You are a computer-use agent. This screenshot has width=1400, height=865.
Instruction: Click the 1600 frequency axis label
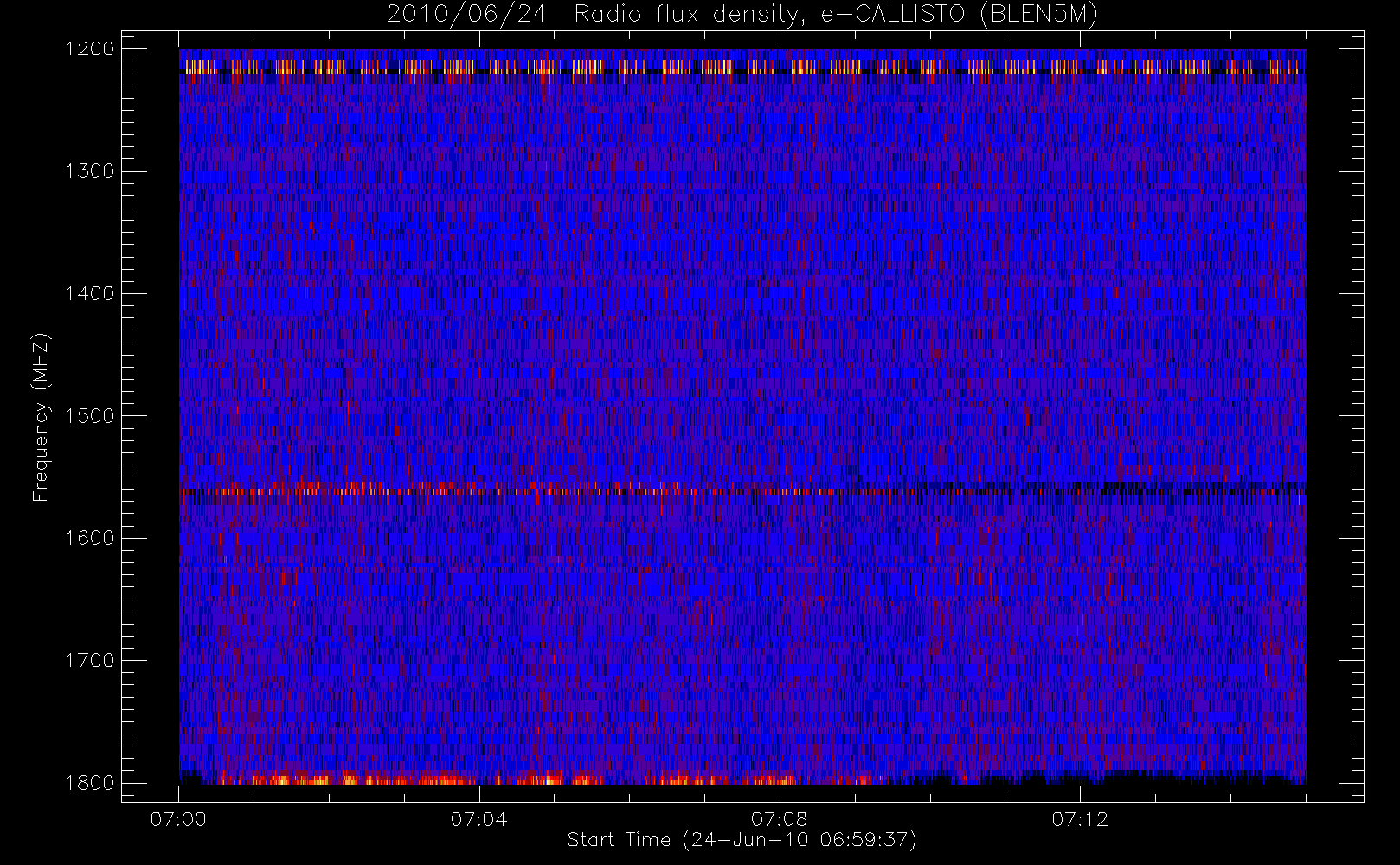pos(90,538)
